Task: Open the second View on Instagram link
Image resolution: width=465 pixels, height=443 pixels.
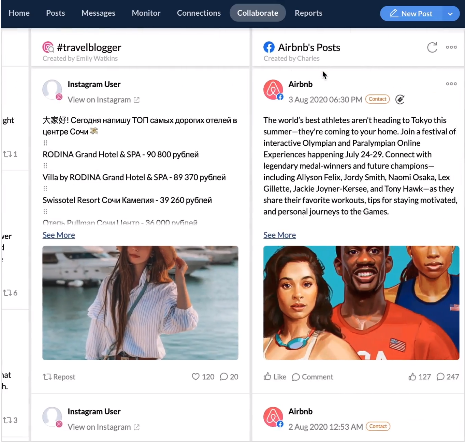Action: [103, 427]
